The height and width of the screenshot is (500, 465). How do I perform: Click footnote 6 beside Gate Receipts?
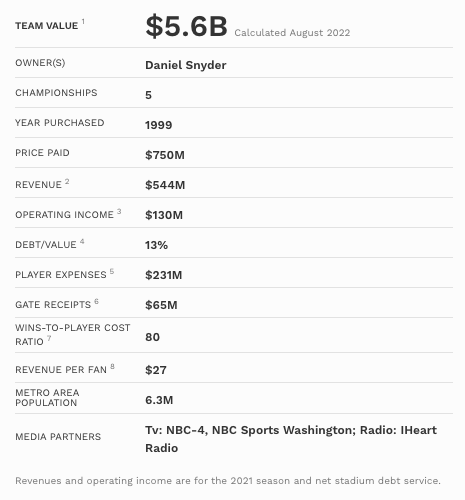[96, 301]
